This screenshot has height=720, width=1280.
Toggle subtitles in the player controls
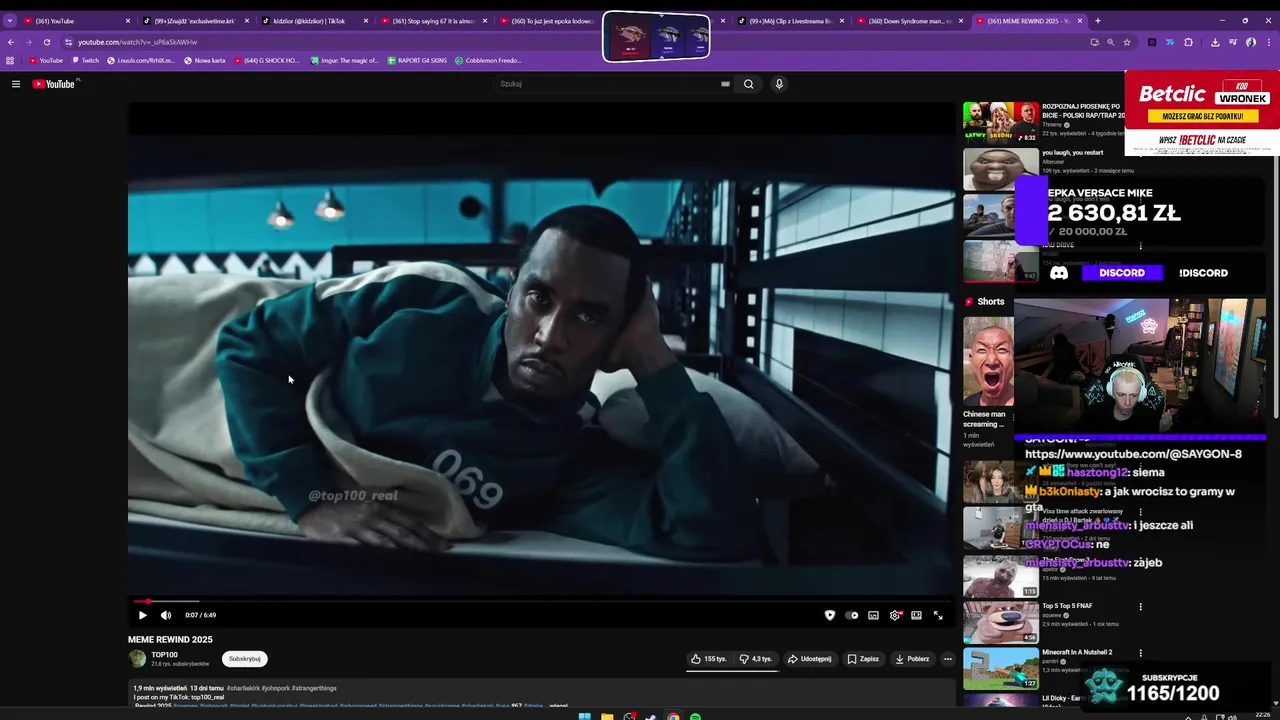tap(873, 615)
